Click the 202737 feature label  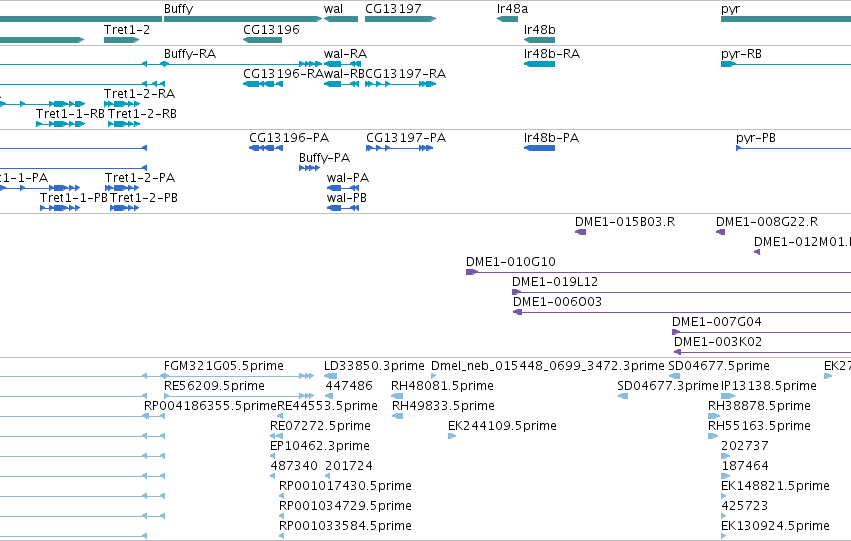[x=745, y=447]
